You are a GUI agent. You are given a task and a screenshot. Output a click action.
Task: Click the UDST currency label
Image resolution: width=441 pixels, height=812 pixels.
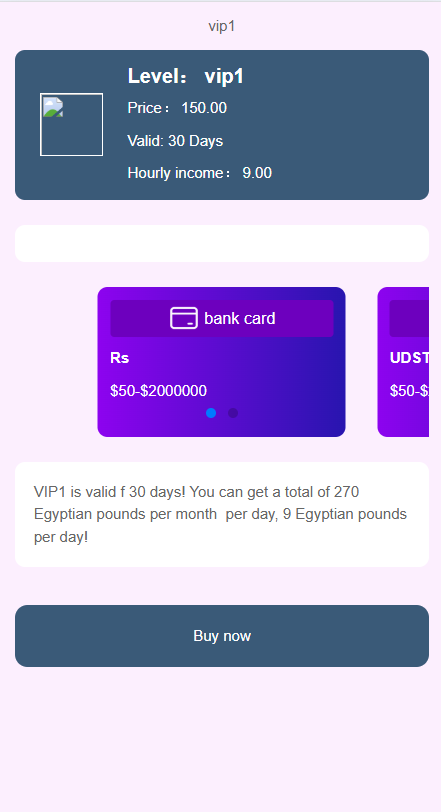(x=408, y=358)
